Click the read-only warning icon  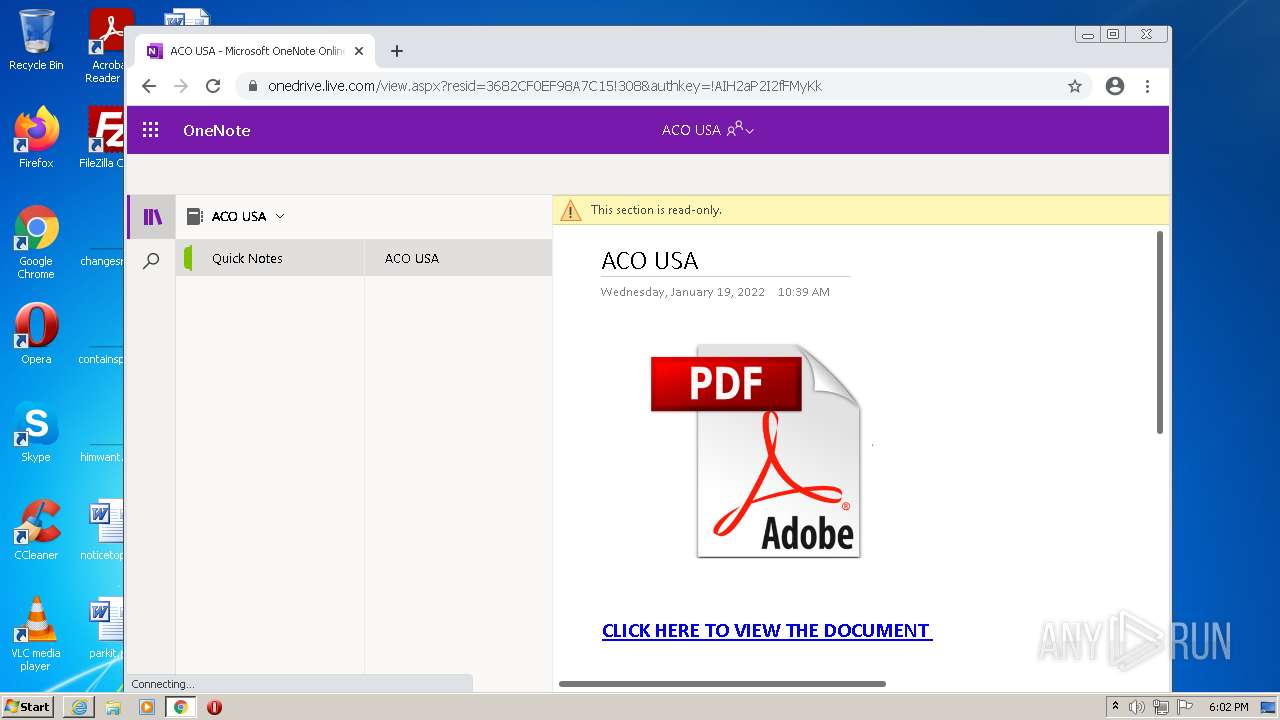[571, 210]
